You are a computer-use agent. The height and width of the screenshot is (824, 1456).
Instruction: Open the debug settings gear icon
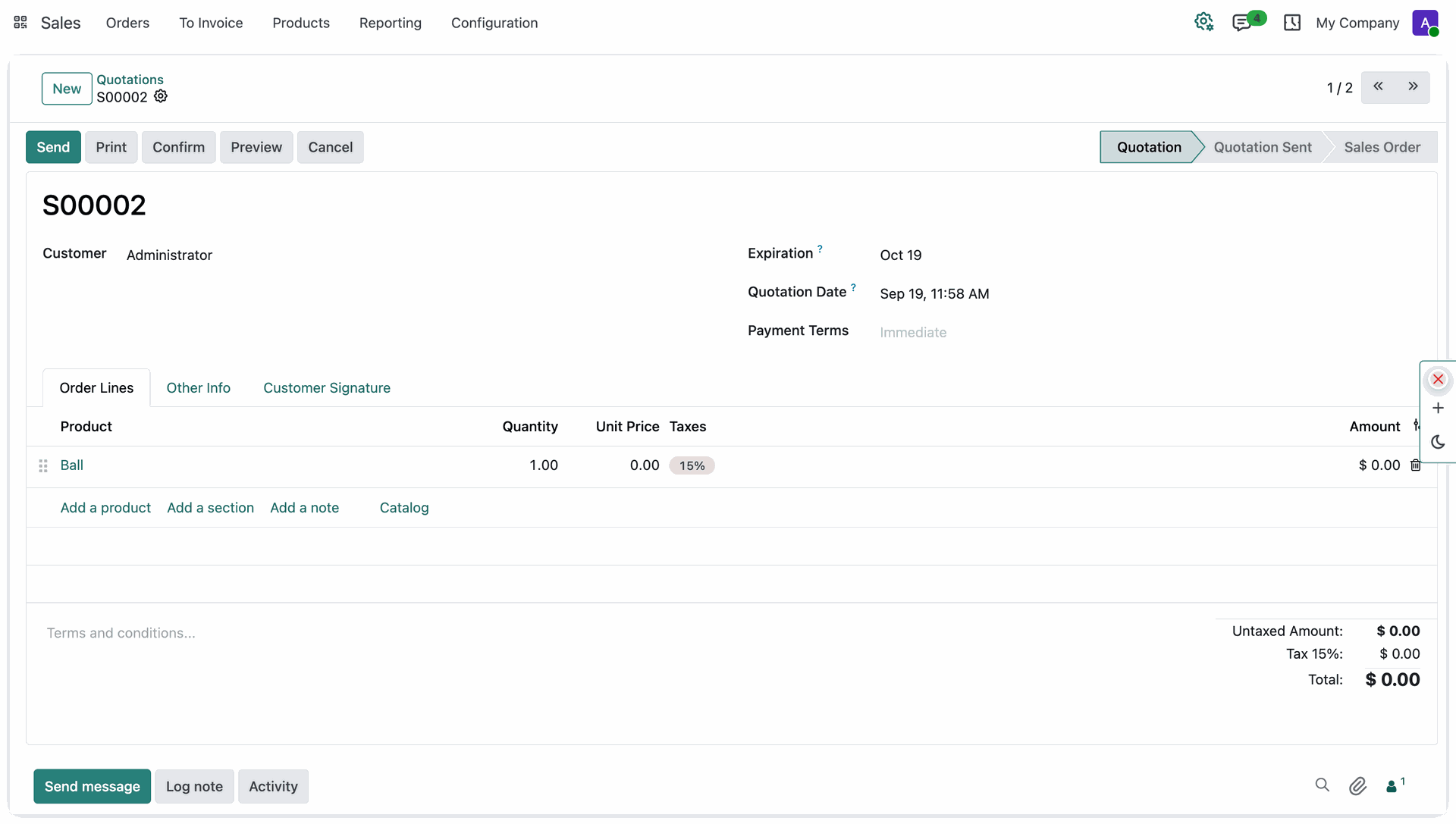(1203, 22)
